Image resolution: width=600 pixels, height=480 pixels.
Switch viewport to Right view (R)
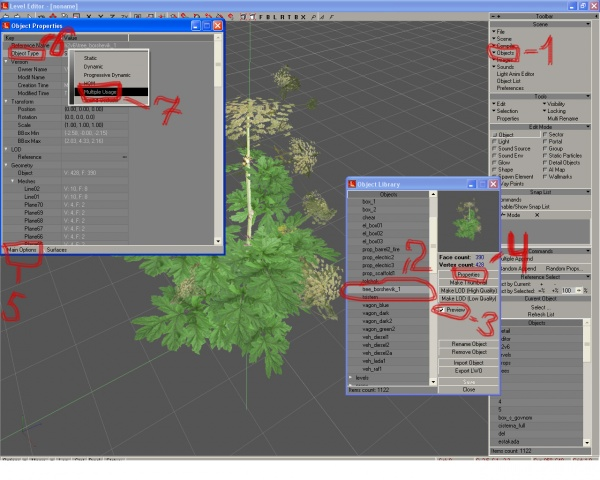282,17
